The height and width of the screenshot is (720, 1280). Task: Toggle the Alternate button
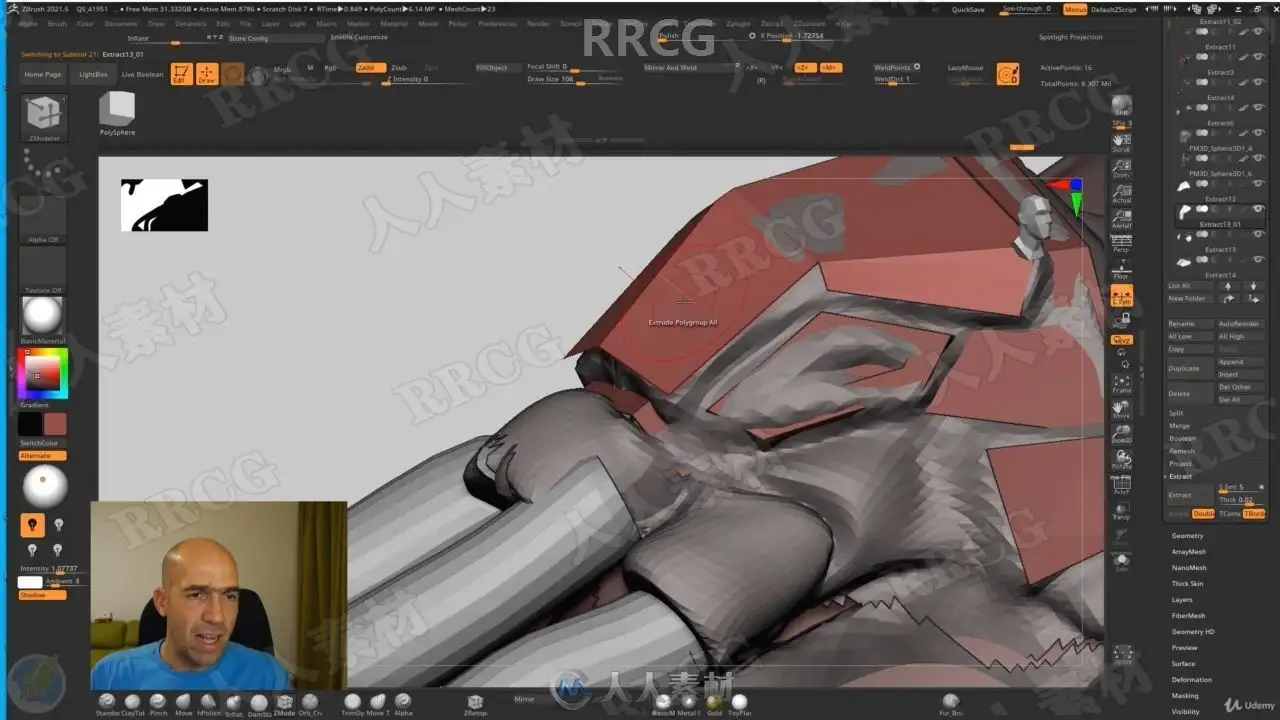[43, 456]
